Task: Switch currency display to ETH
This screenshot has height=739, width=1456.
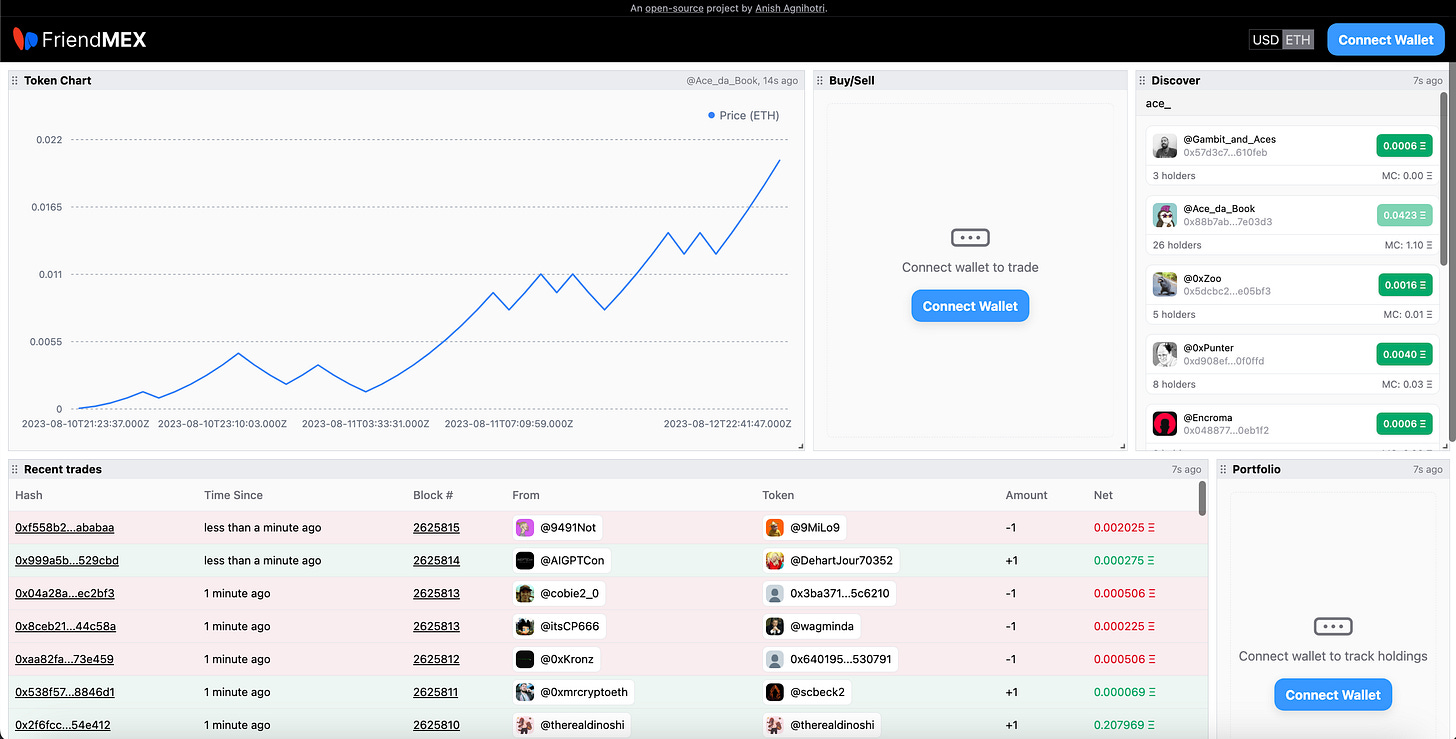Action: point(1298,40)
